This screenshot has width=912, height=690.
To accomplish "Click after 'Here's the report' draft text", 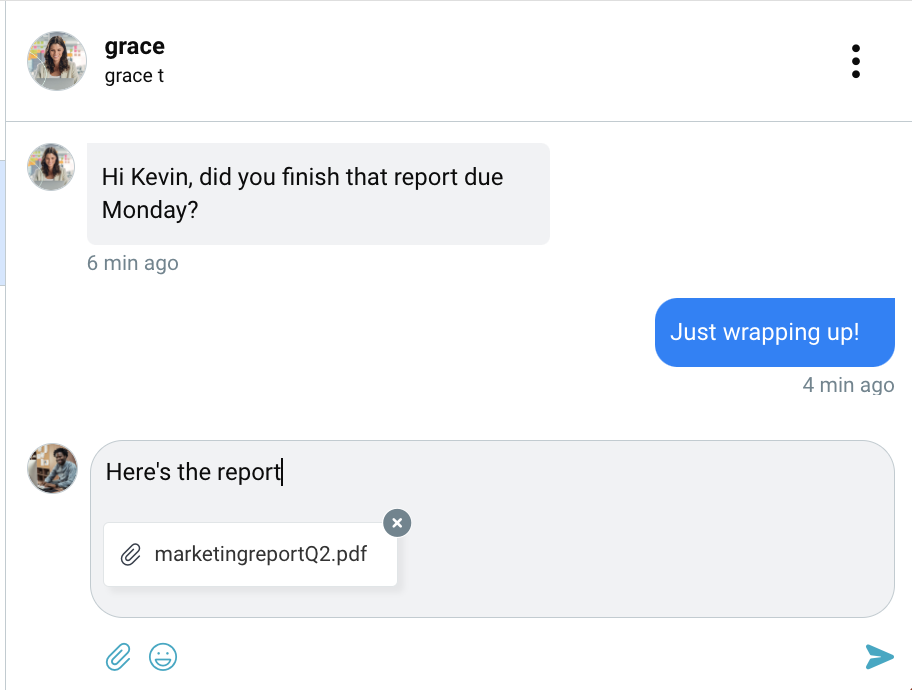I will tap(283, 472).
